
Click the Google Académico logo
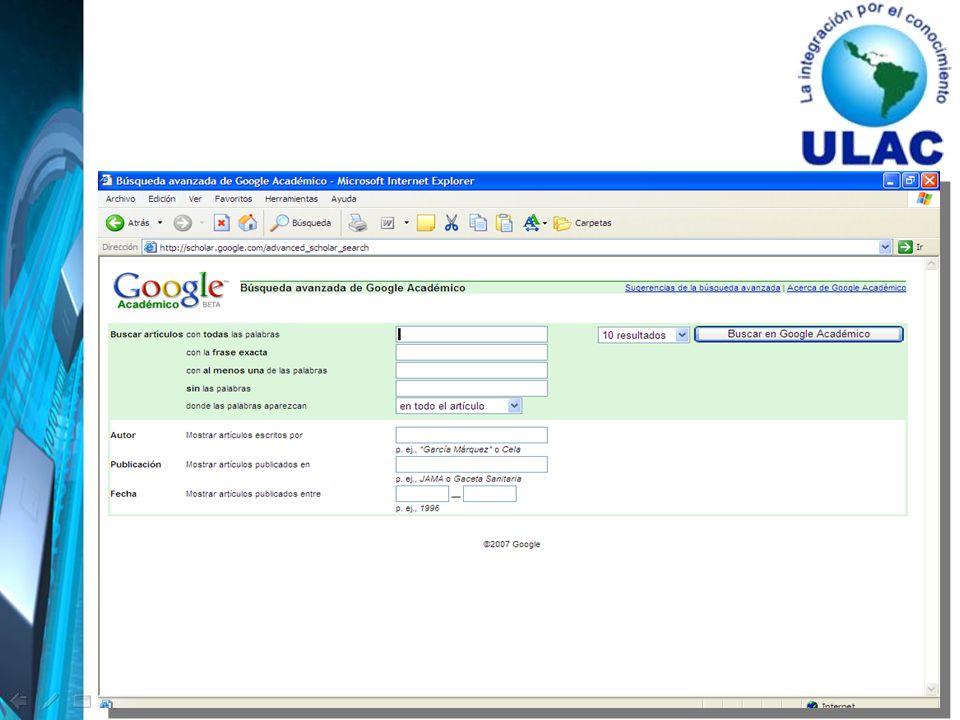tap(170, 290)
